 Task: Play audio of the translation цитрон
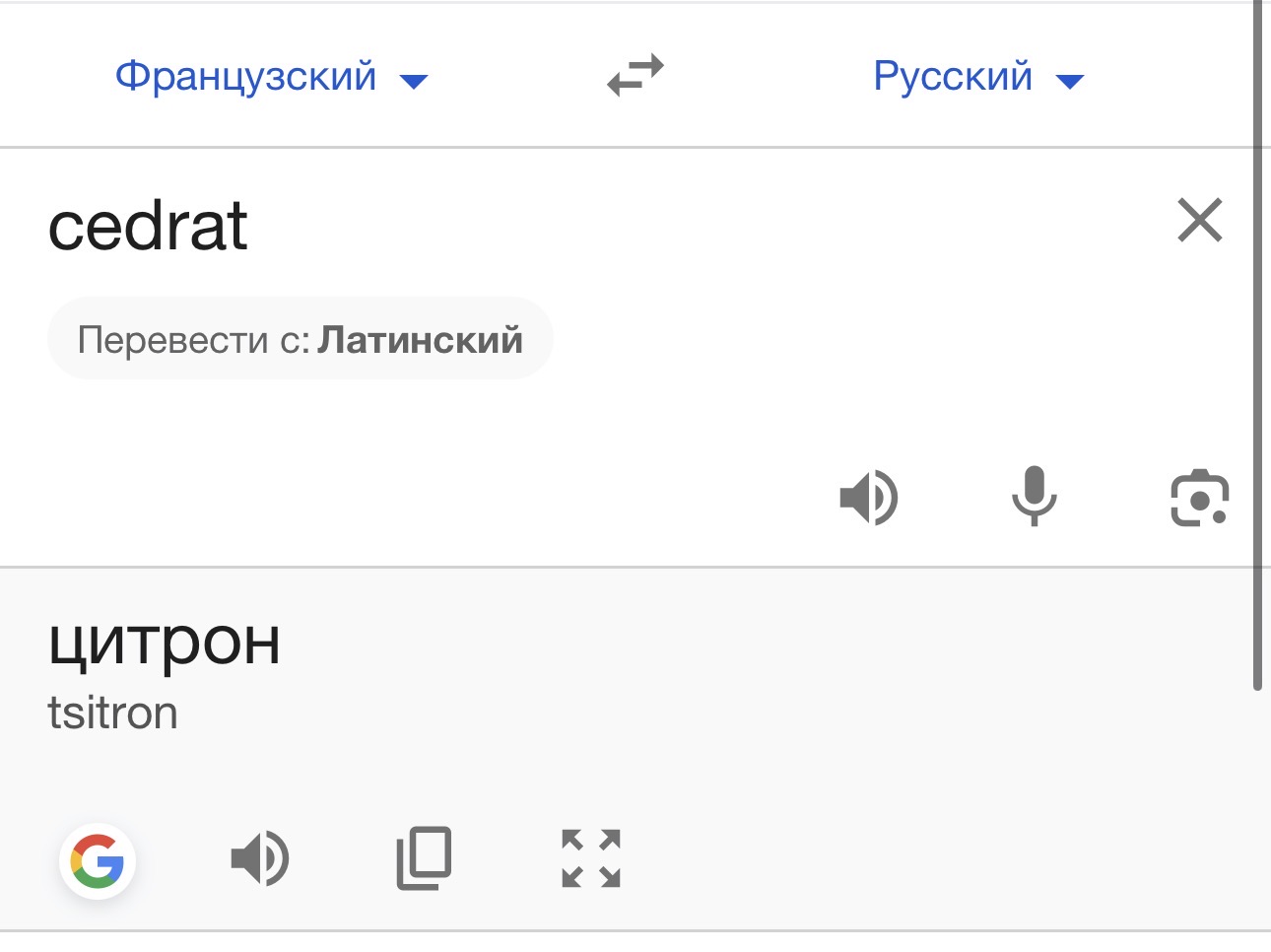click(x=259, y=857)
